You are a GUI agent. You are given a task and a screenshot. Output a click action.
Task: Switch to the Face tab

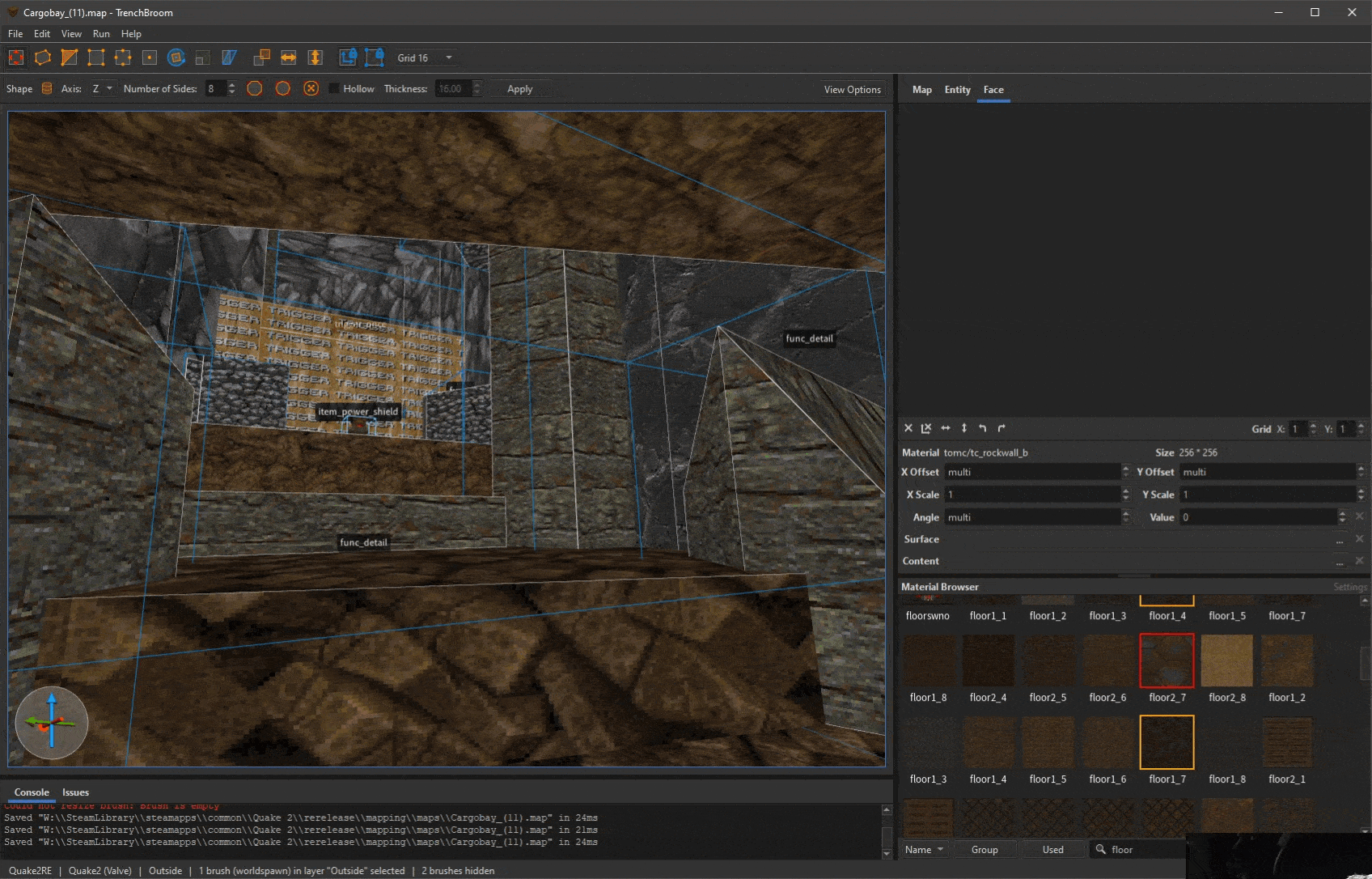[x=993, y=90]
